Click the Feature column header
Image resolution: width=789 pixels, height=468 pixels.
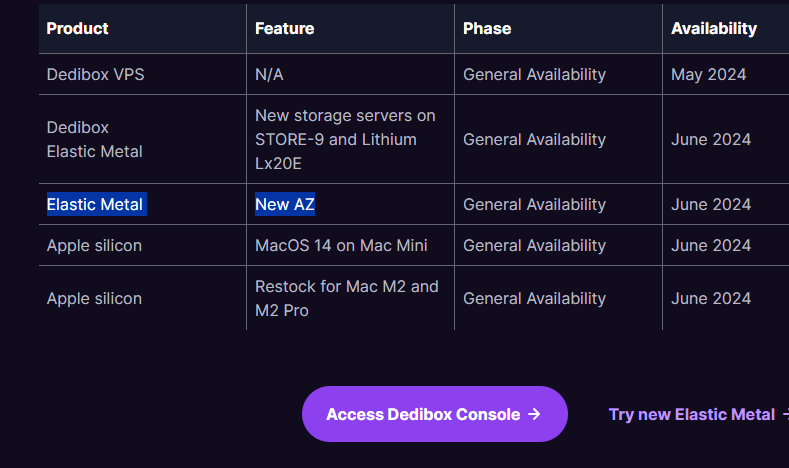click(x=284, y=28)
